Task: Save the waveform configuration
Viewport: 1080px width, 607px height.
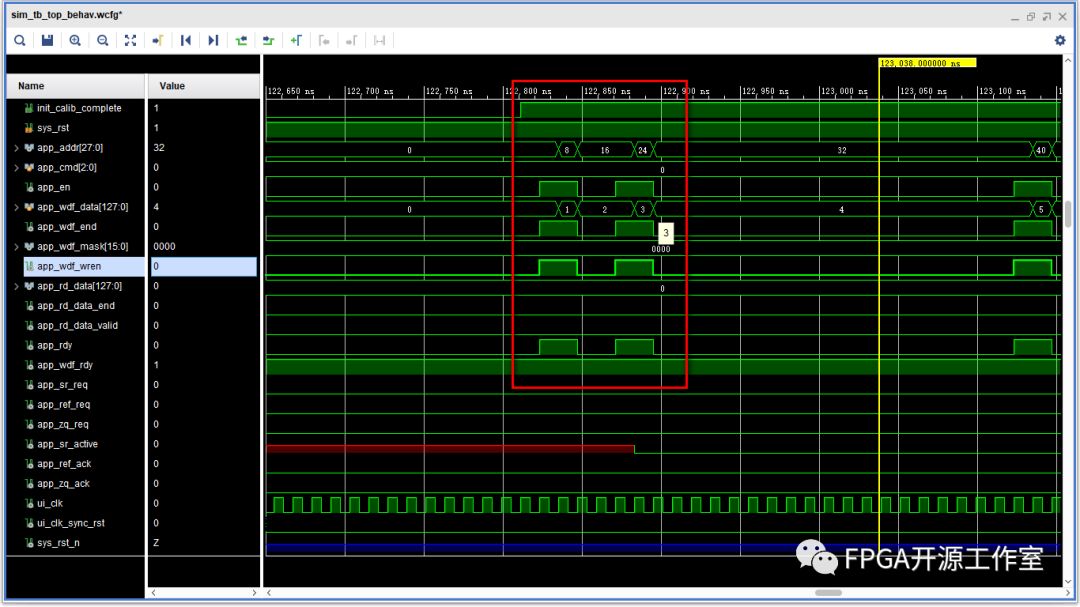Action: pos(47,40)
